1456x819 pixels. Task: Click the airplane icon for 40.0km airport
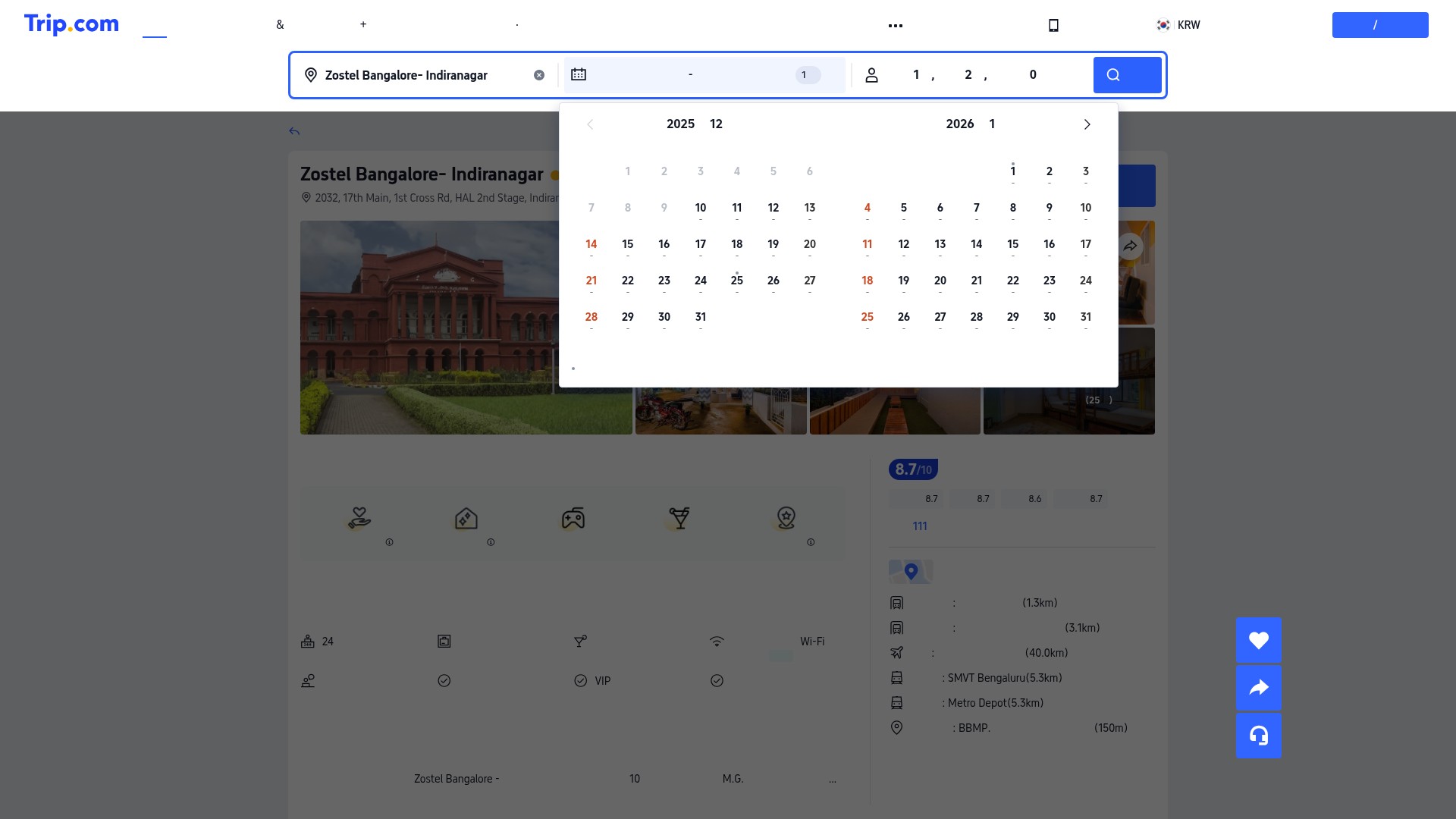[x=897, y=653]
